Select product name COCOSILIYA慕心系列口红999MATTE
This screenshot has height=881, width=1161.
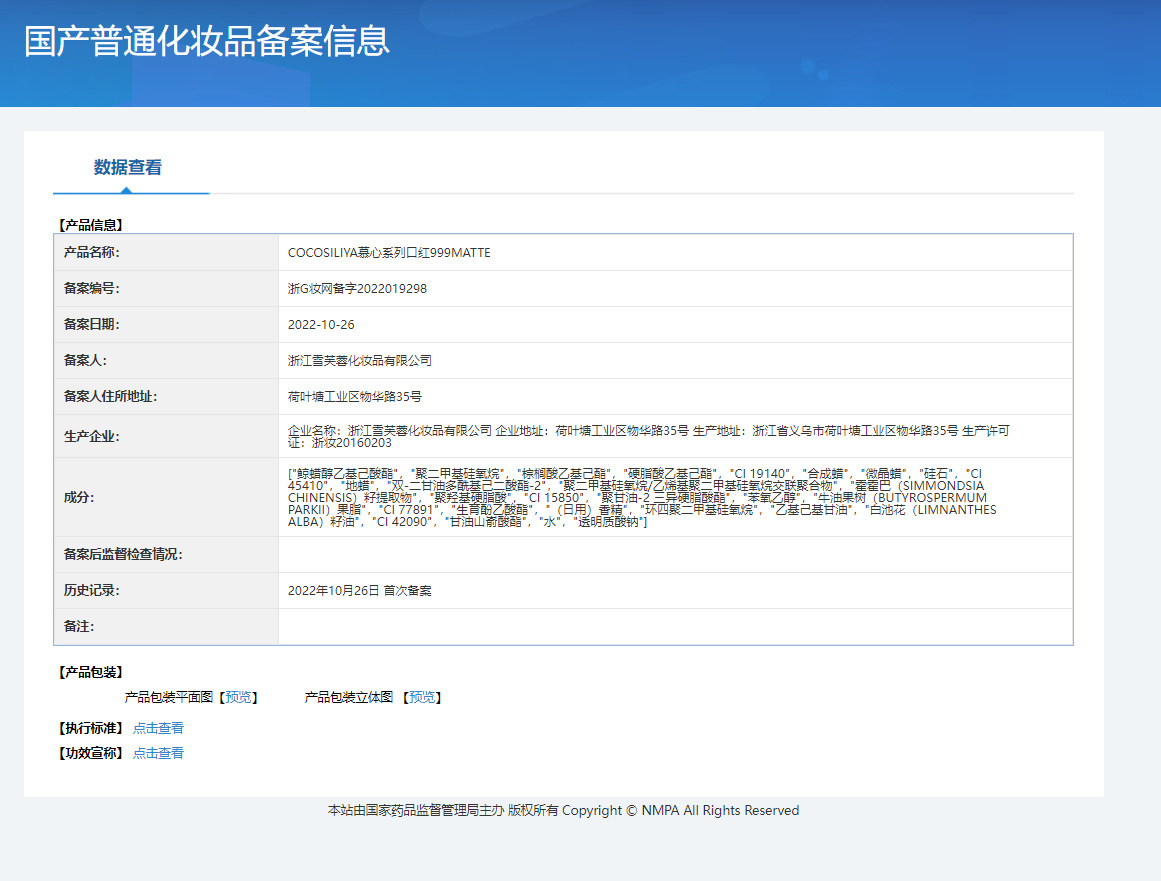(x=389, y=252)
